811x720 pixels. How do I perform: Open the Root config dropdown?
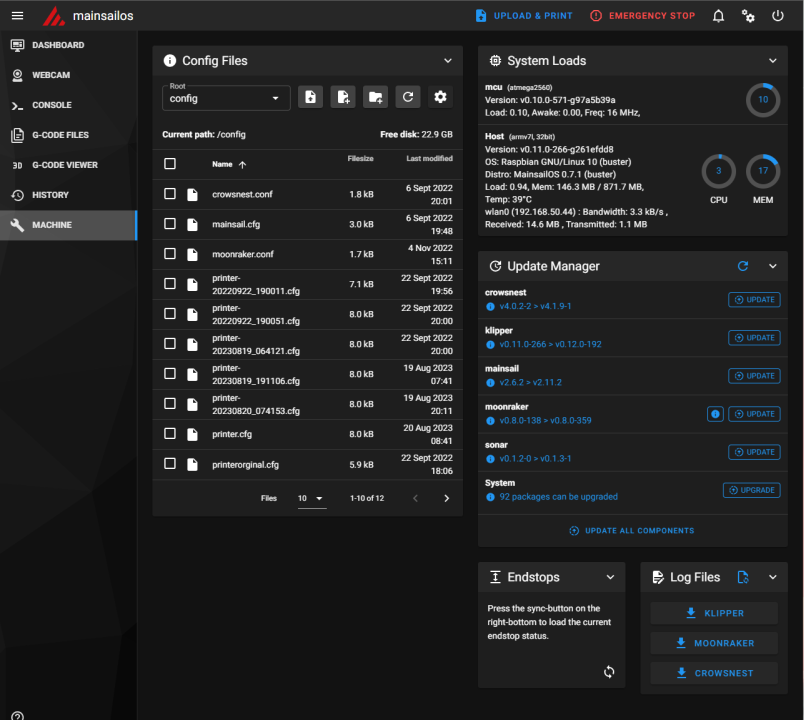(x=226, y=98)
